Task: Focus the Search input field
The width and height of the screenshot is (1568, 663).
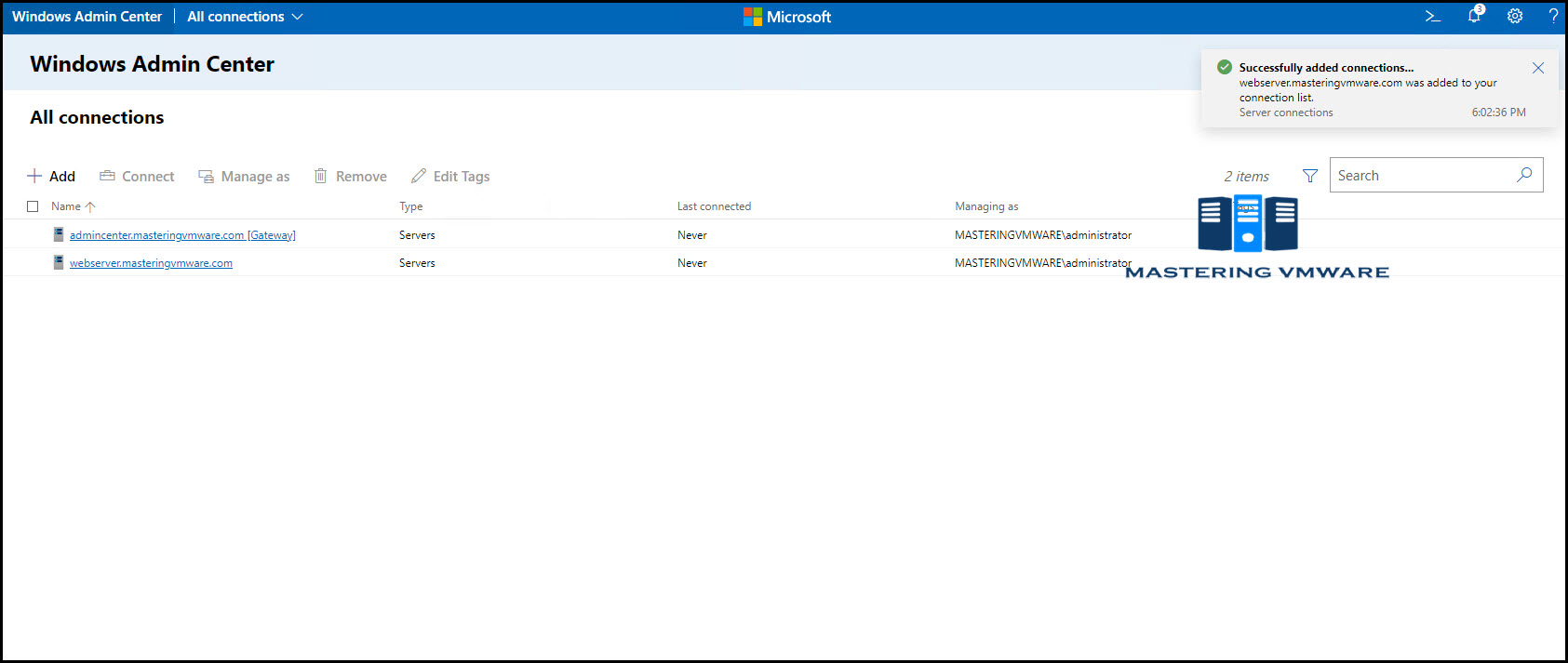Action: [1436, 175]
